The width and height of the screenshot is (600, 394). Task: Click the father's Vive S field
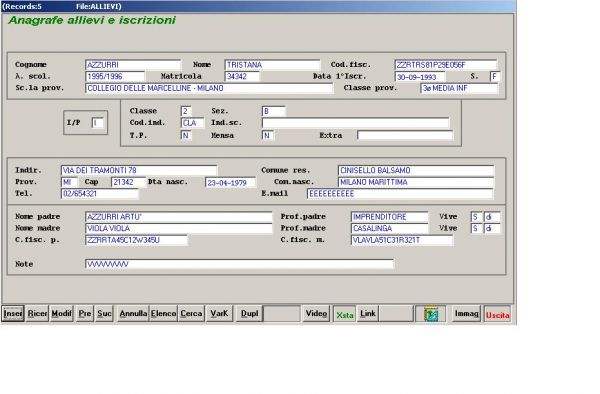pyautogui.click(x=476, y=217)
